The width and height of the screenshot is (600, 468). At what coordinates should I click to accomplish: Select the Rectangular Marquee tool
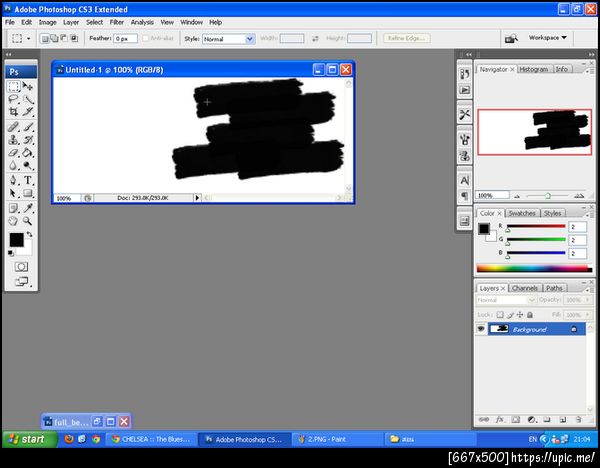tap(13, 86)
